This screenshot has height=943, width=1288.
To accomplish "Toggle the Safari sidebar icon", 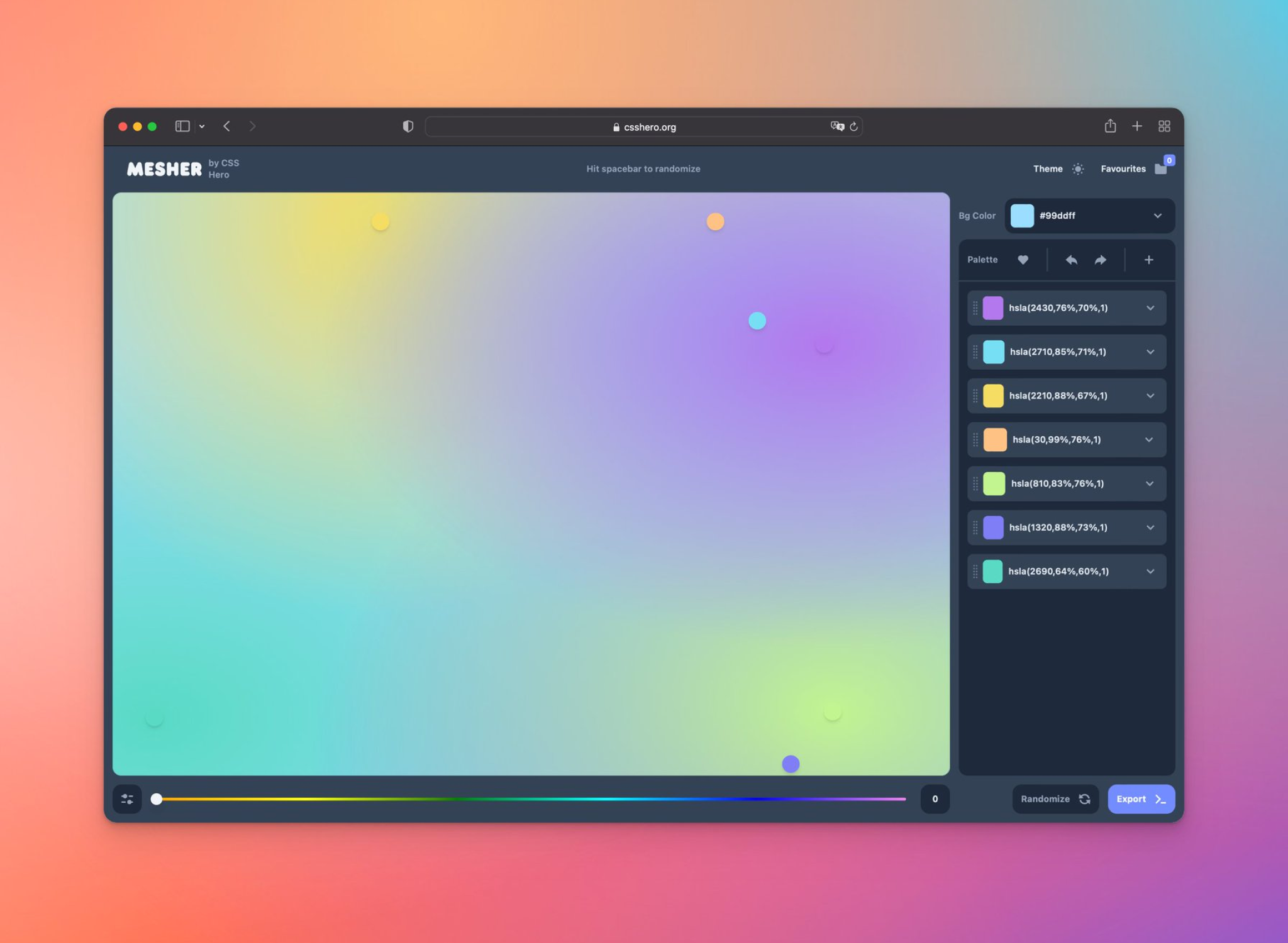I will (182, 126).
